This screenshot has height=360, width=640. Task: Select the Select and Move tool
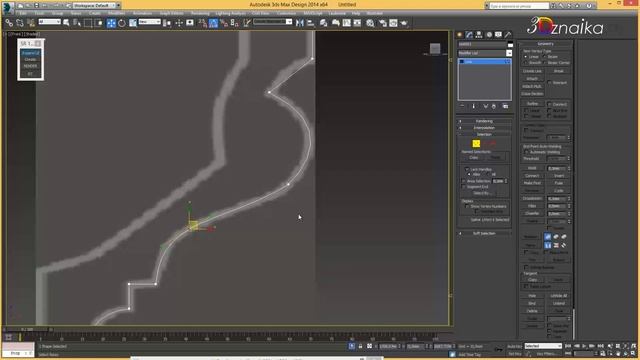click(111, 23)
